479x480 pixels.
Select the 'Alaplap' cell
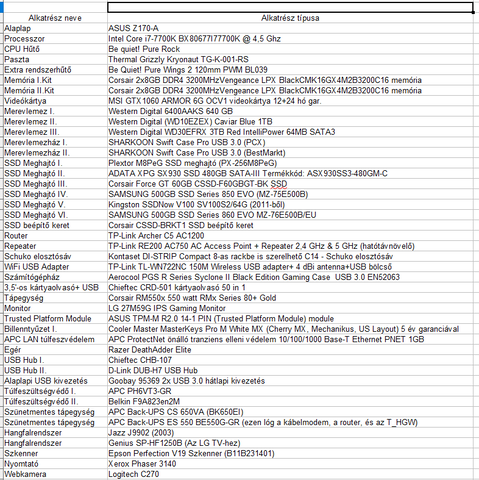tap(55, 28)
